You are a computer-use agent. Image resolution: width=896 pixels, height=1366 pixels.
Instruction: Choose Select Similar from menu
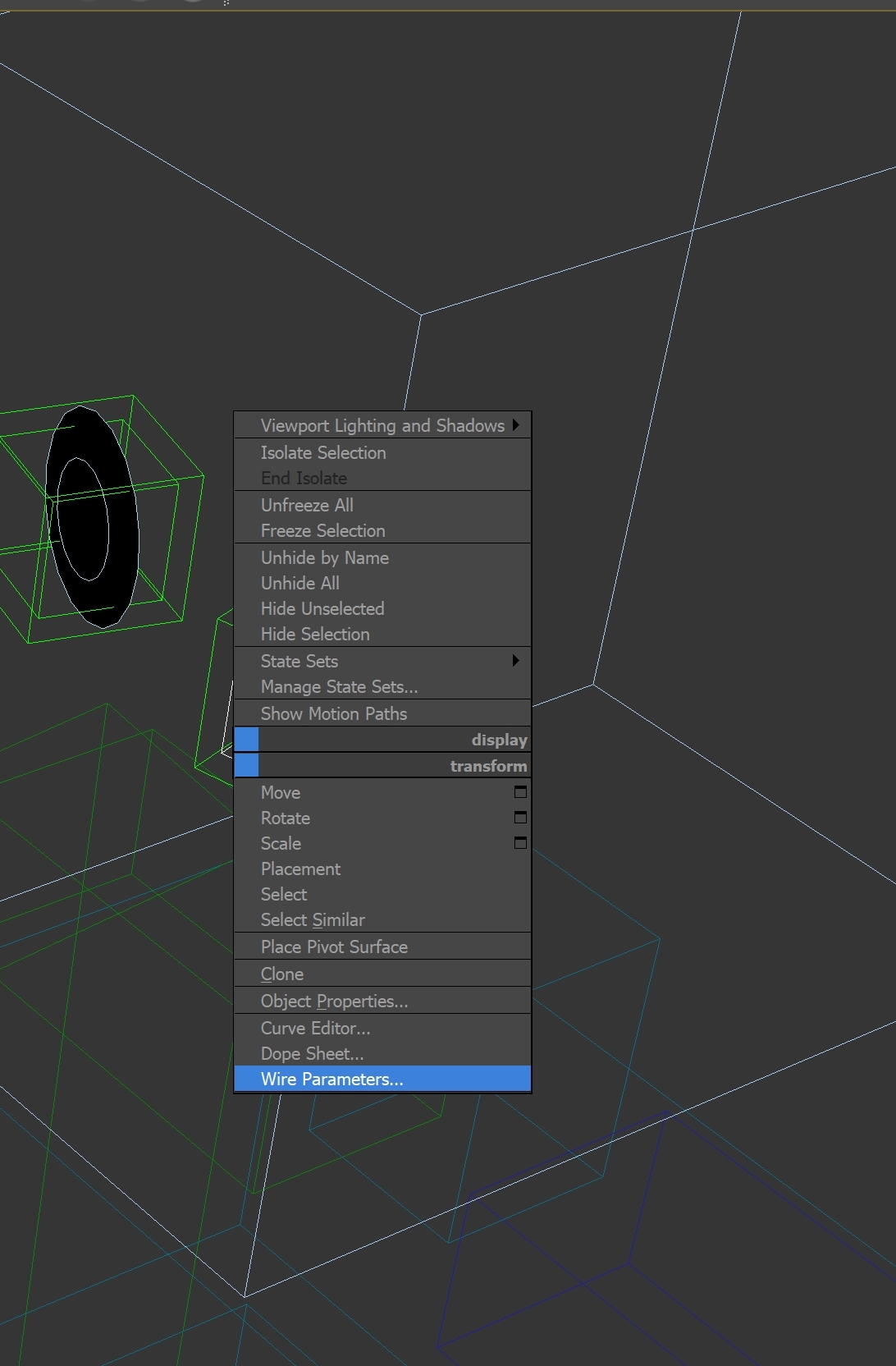382,919
